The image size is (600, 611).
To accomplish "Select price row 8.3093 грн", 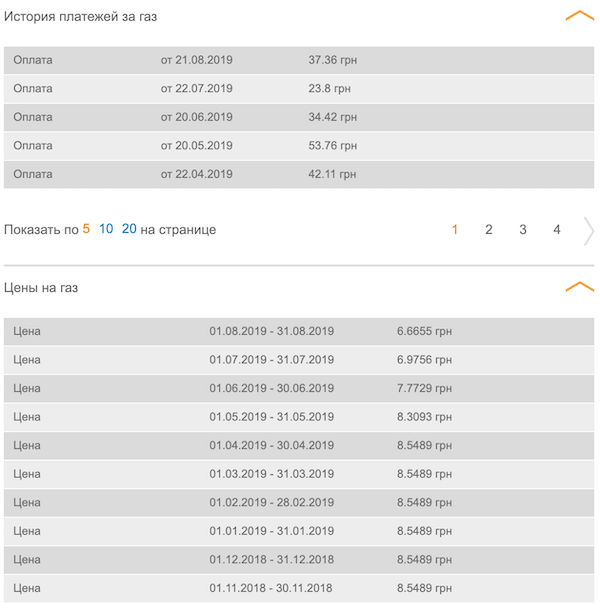I will click(x=299, y=417).
